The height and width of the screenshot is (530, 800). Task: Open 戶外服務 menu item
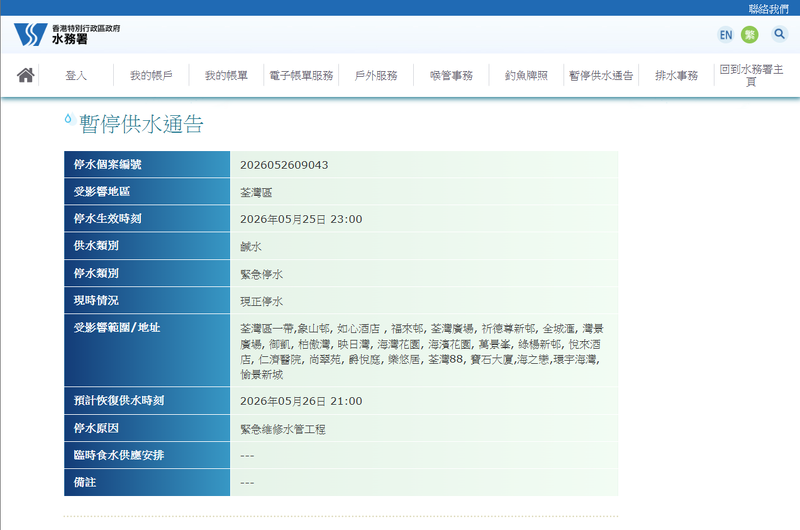(376, 75)
